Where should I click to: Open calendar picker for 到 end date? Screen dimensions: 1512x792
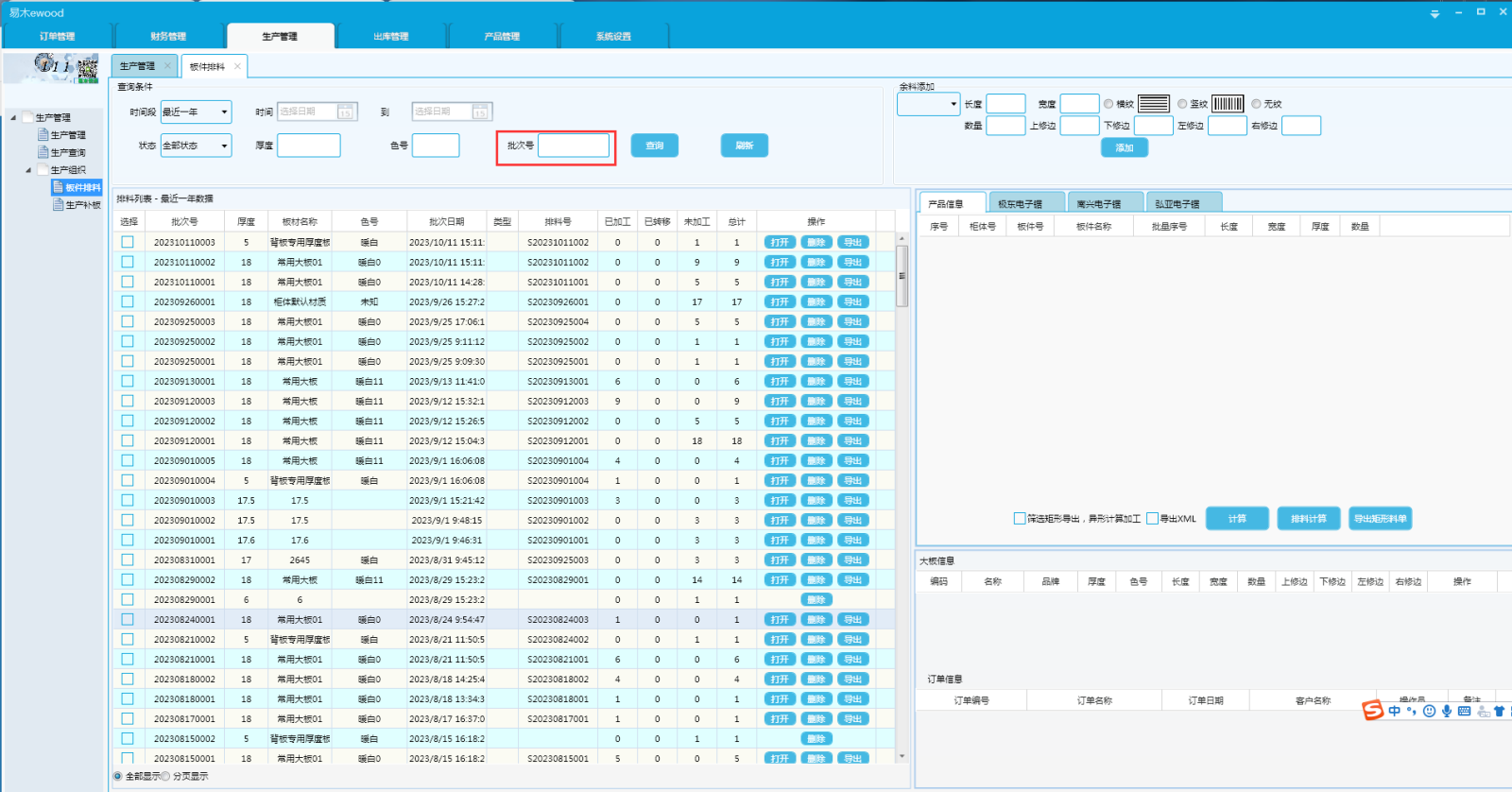point(480,112)
